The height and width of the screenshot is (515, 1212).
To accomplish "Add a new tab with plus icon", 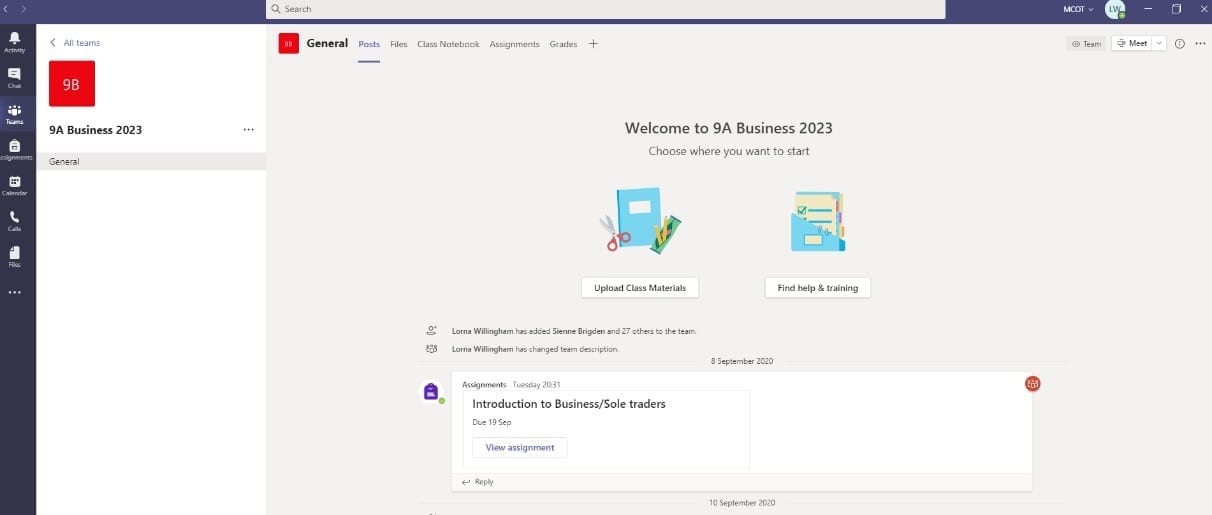I will pyautogui.click(x=593, y=44).
